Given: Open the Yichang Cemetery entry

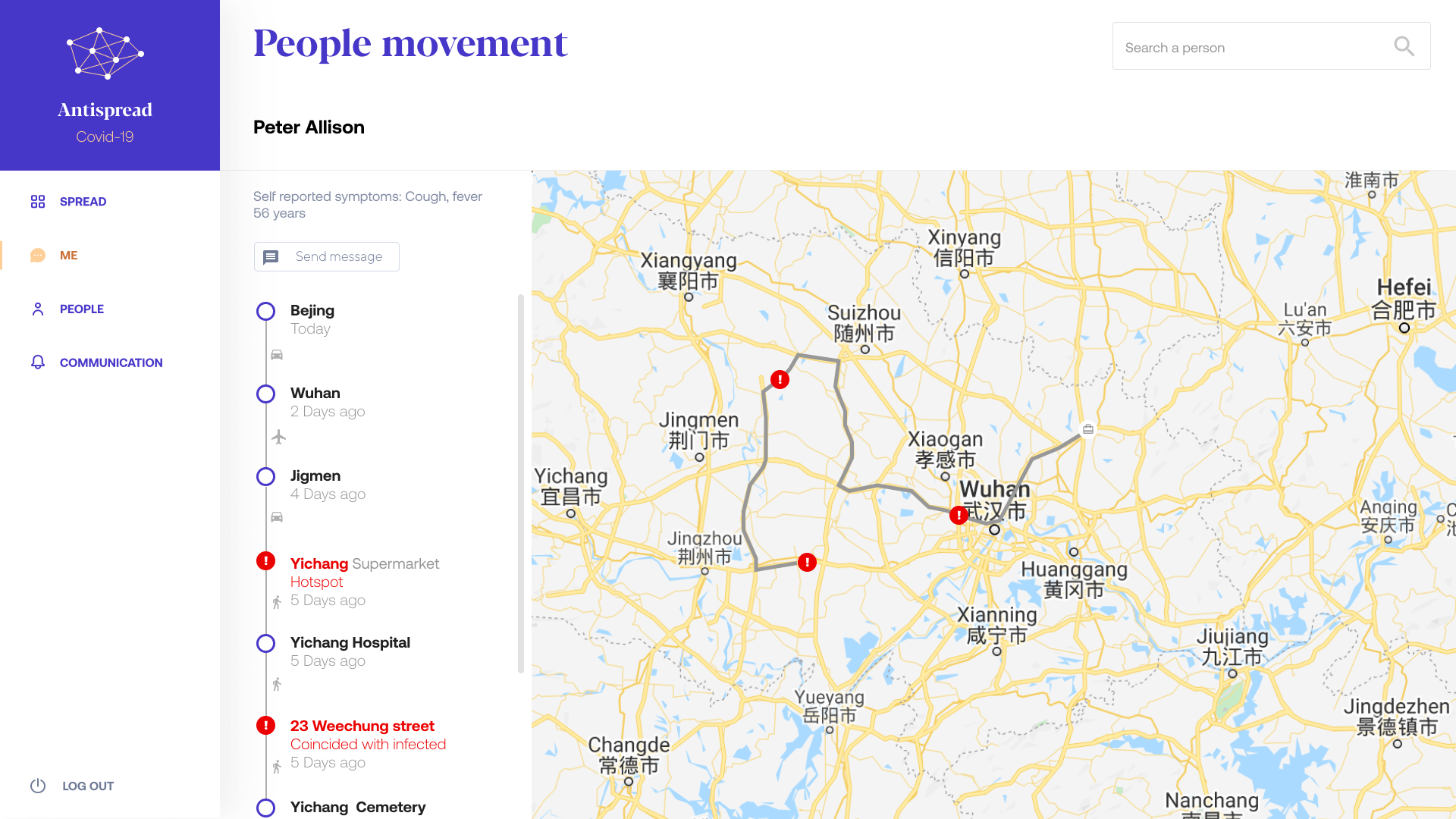Looking at the screenshot, I should [x=358, y=808].
